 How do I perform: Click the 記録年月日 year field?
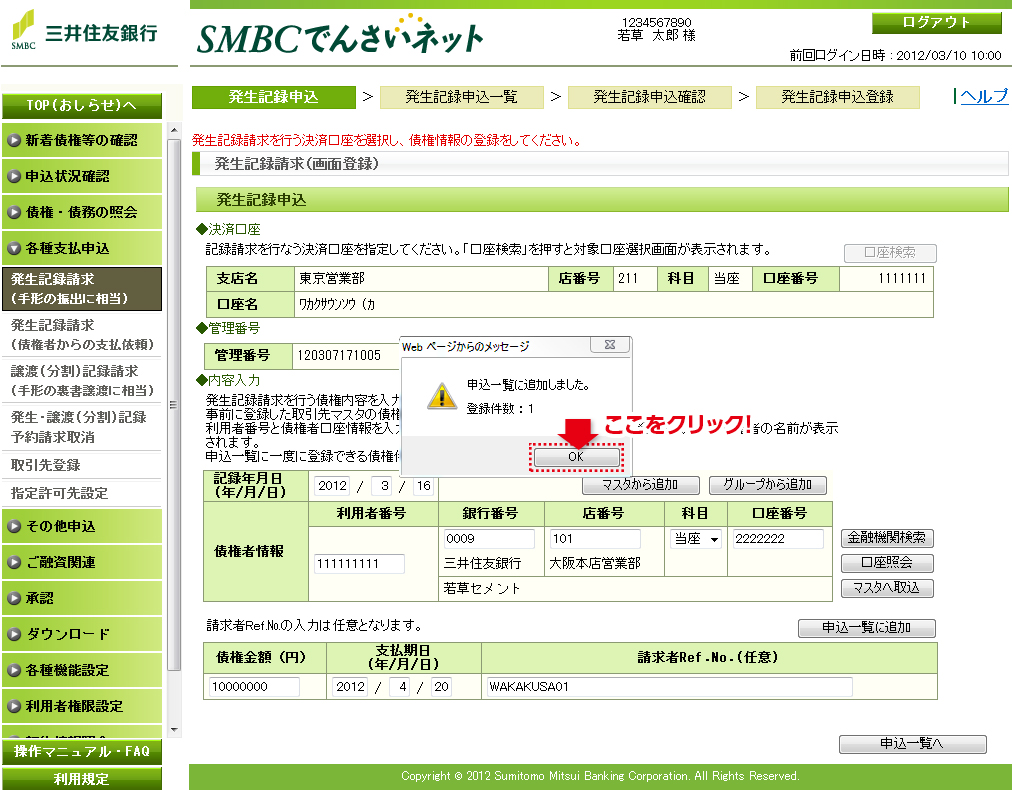333,485
